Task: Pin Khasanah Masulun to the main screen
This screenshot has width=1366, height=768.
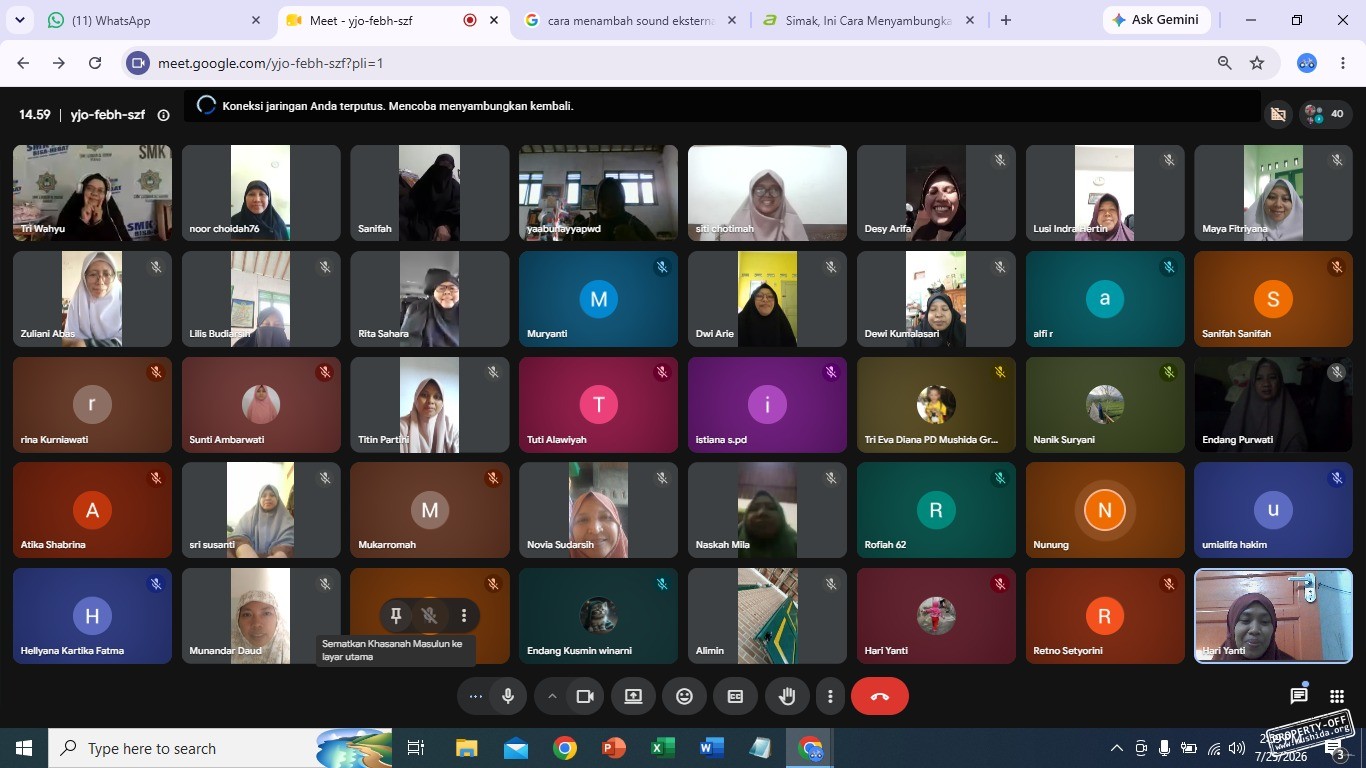Action: tap(396, 616)
